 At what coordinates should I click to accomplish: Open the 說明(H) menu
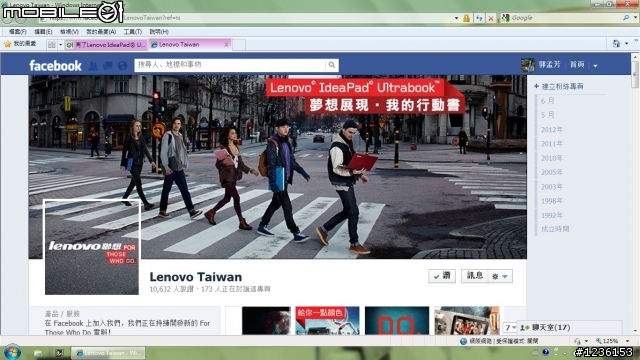point(159,31)
